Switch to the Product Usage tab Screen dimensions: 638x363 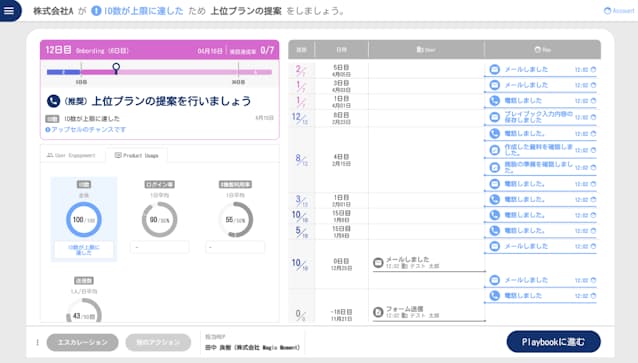click(137, 155)
